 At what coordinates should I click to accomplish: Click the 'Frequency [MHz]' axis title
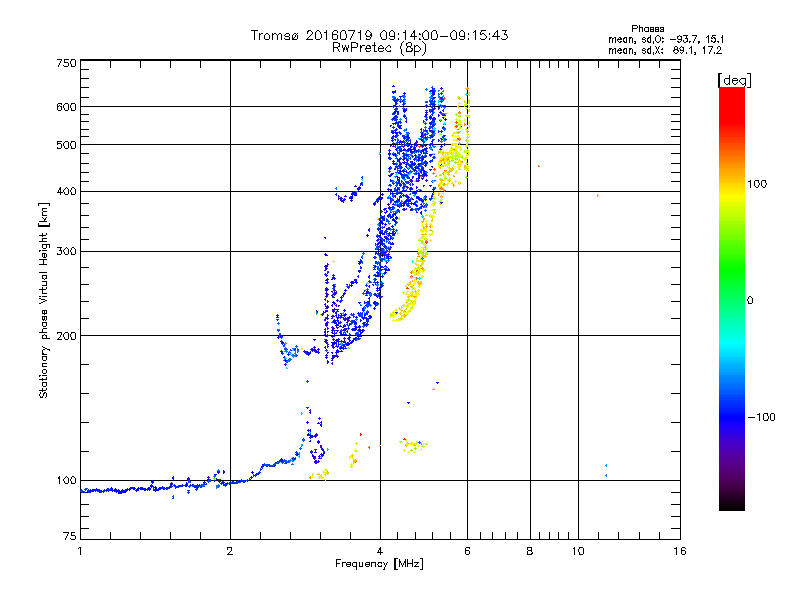coord(379,564)
